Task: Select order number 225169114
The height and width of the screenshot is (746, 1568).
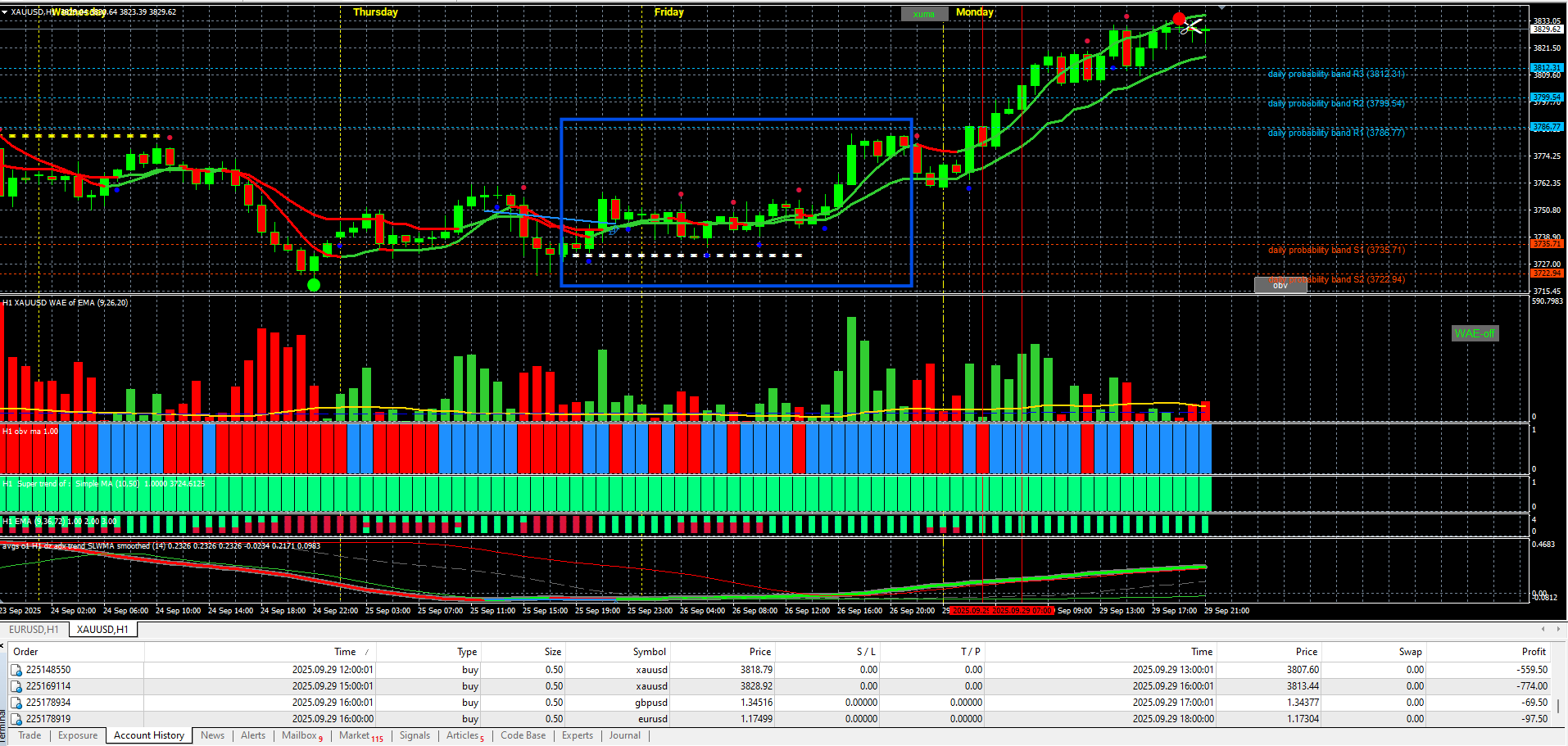Action: click(x=48, y=686)
